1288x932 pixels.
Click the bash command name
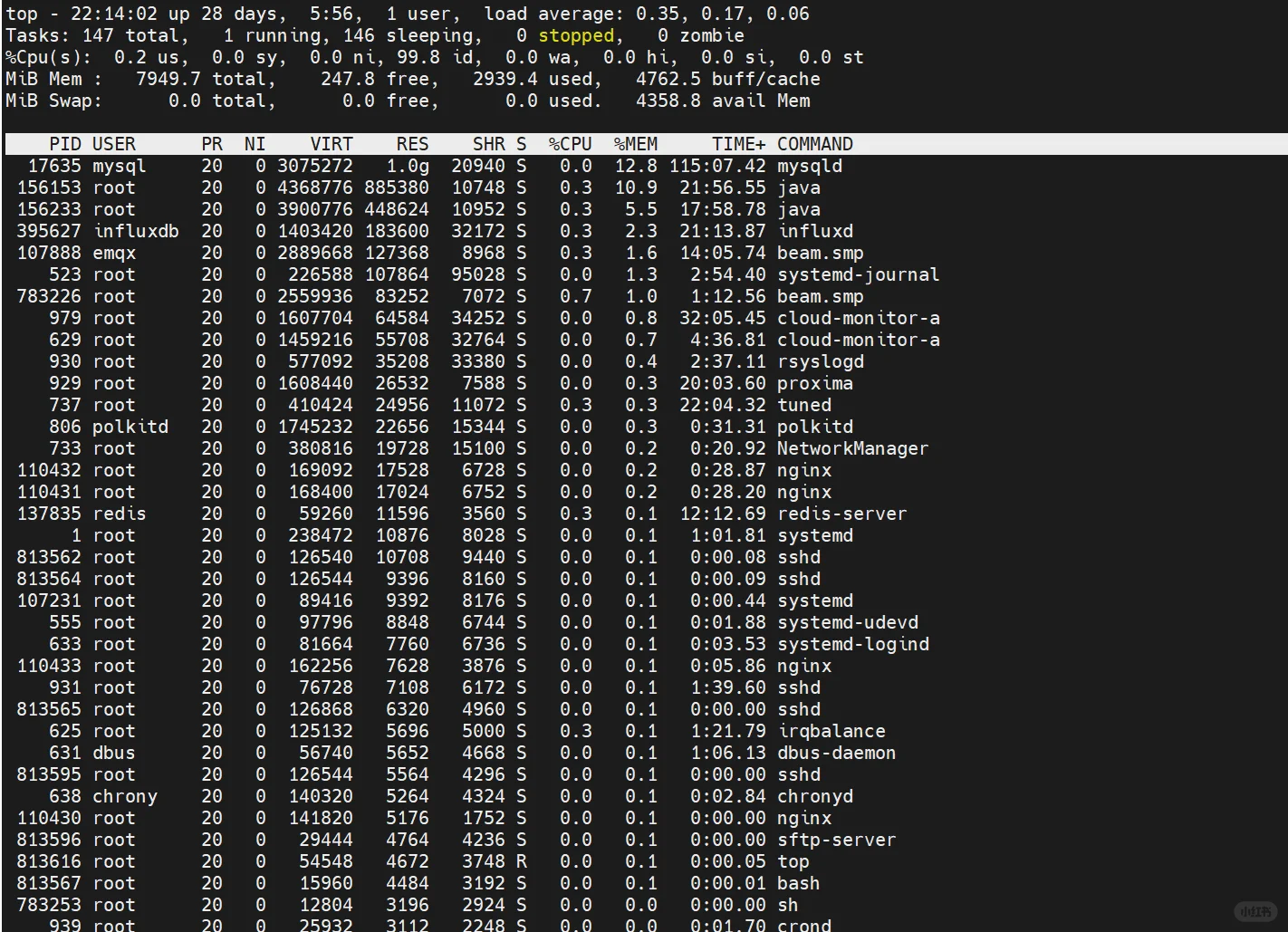(799, 883)
